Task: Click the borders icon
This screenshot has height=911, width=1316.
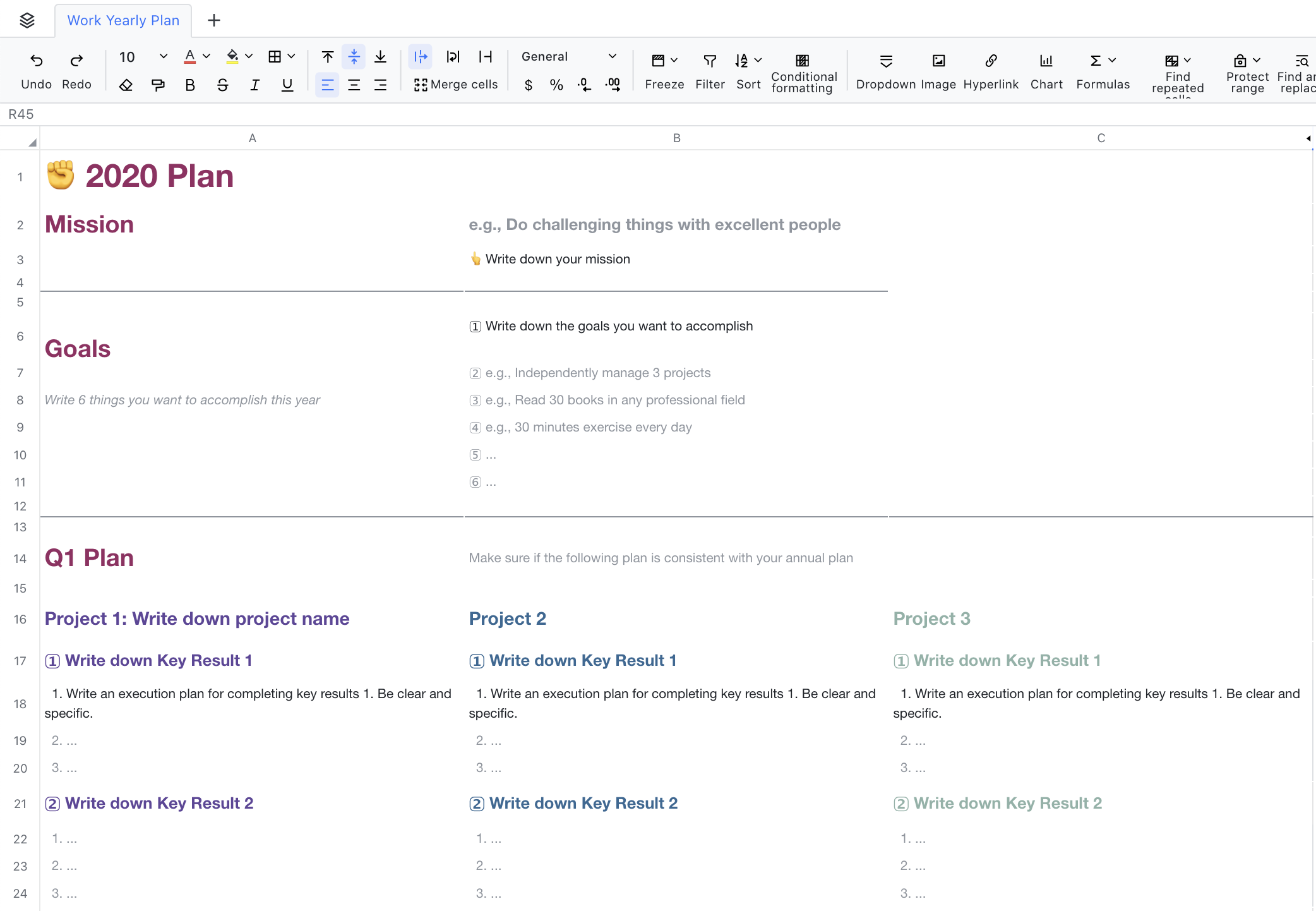Action: (275, 57)
